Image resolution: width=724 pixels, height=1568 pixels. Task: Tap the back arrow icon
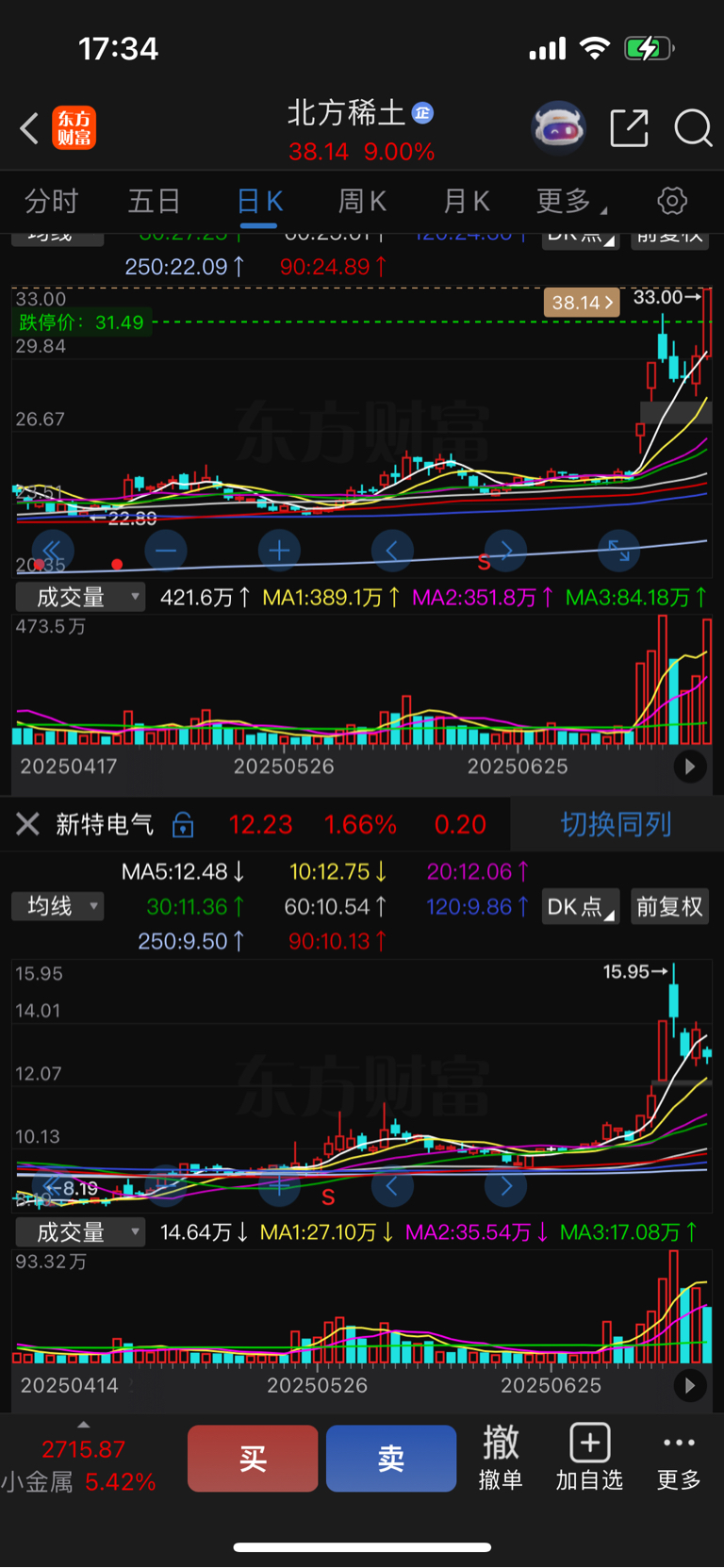coord(29,128)
